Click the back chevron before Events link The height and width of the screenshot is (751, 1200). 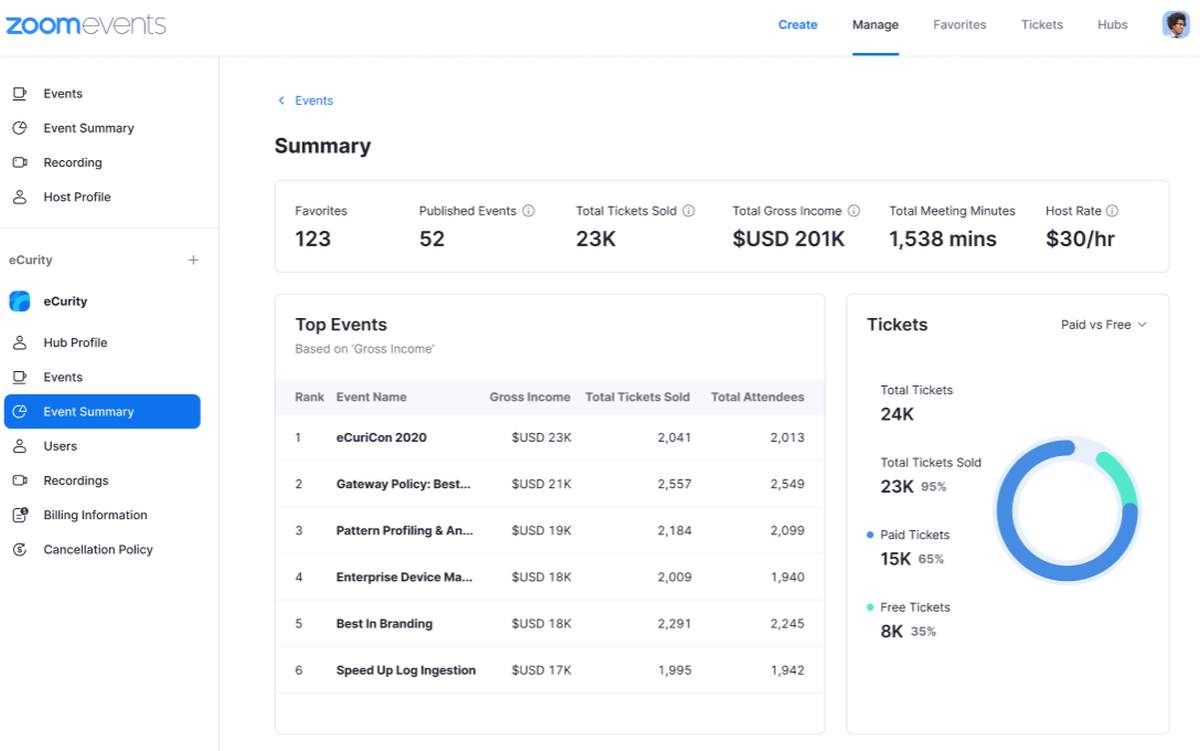pyautogui.click(x=281, y=101)
